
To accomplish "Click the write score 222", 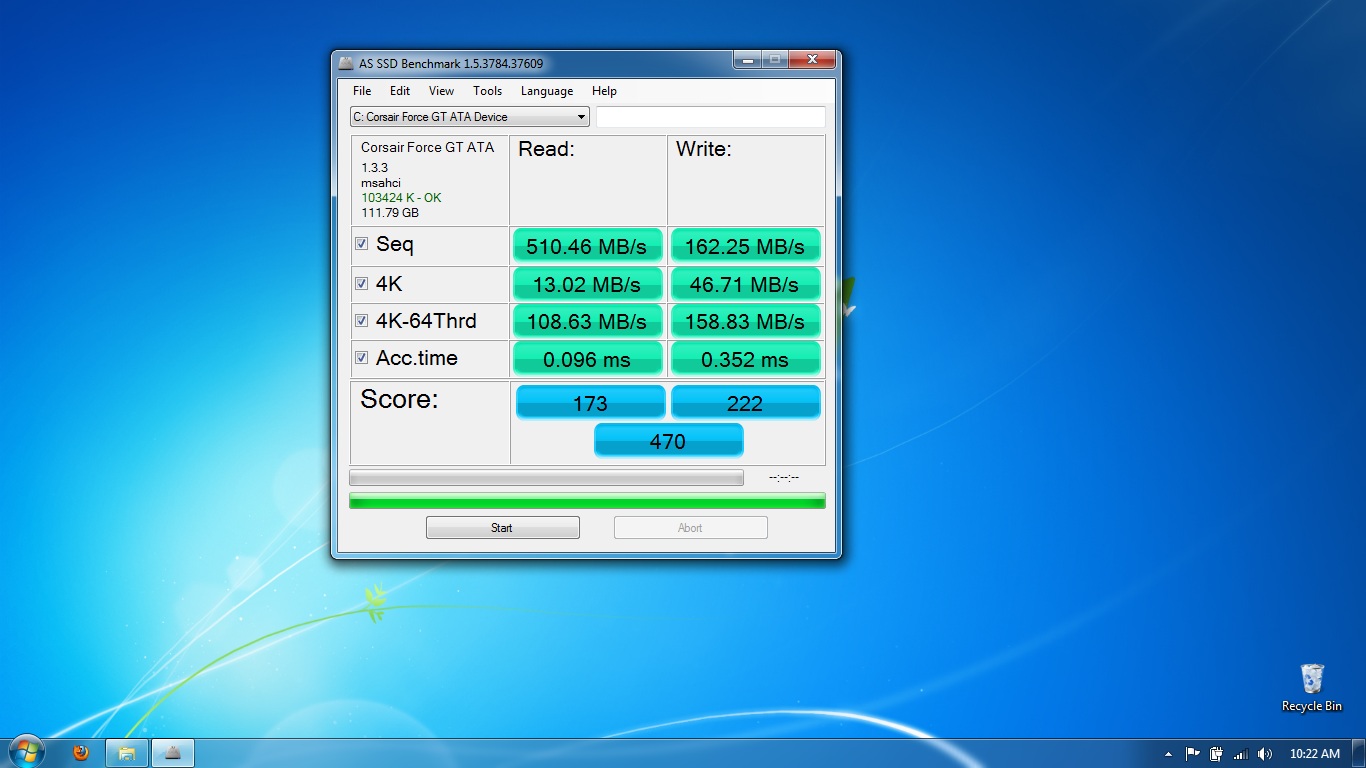I will pos(745,403).
